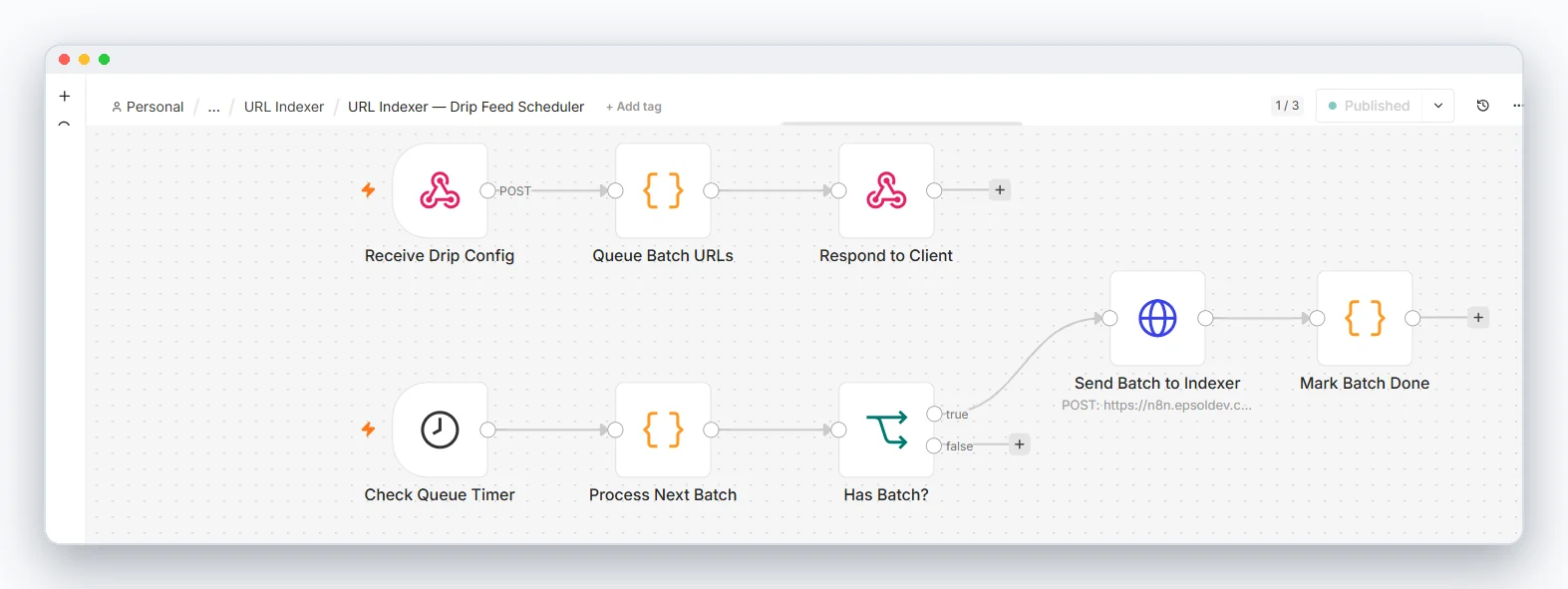Click the POST output connector of Receive Drip Config
The height and width of the screenshot is (589, 1568).
(x=487, y=190)
